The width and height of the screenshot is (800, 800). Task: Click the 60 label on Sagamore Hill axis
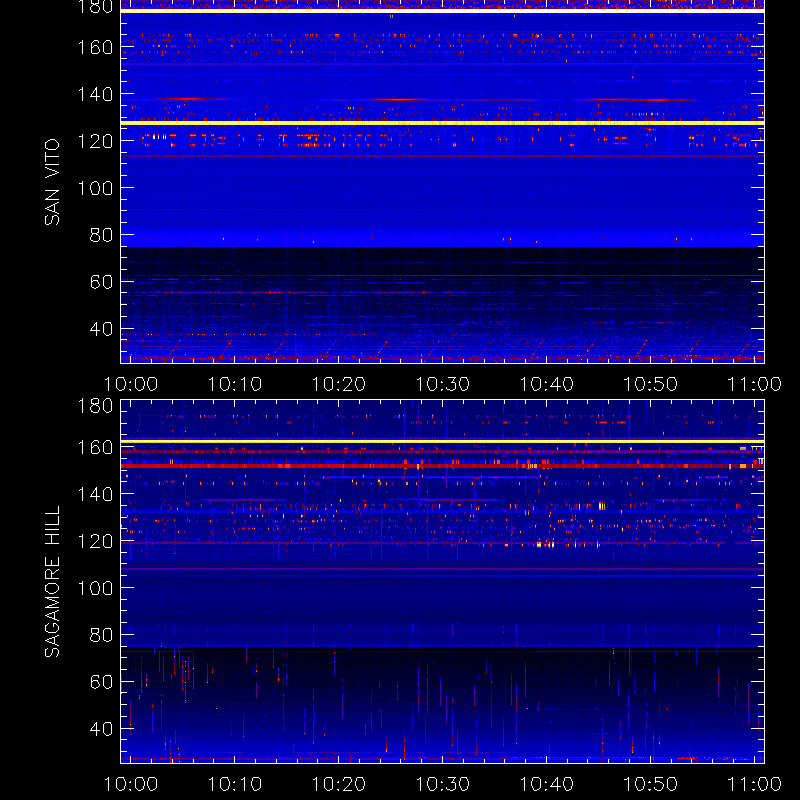[102, 682]
